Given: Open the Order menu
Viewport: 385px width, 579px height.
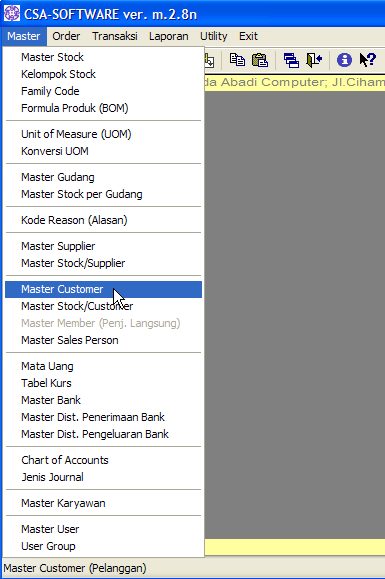Looking at the screenshot, I should (x=66, y=36).
